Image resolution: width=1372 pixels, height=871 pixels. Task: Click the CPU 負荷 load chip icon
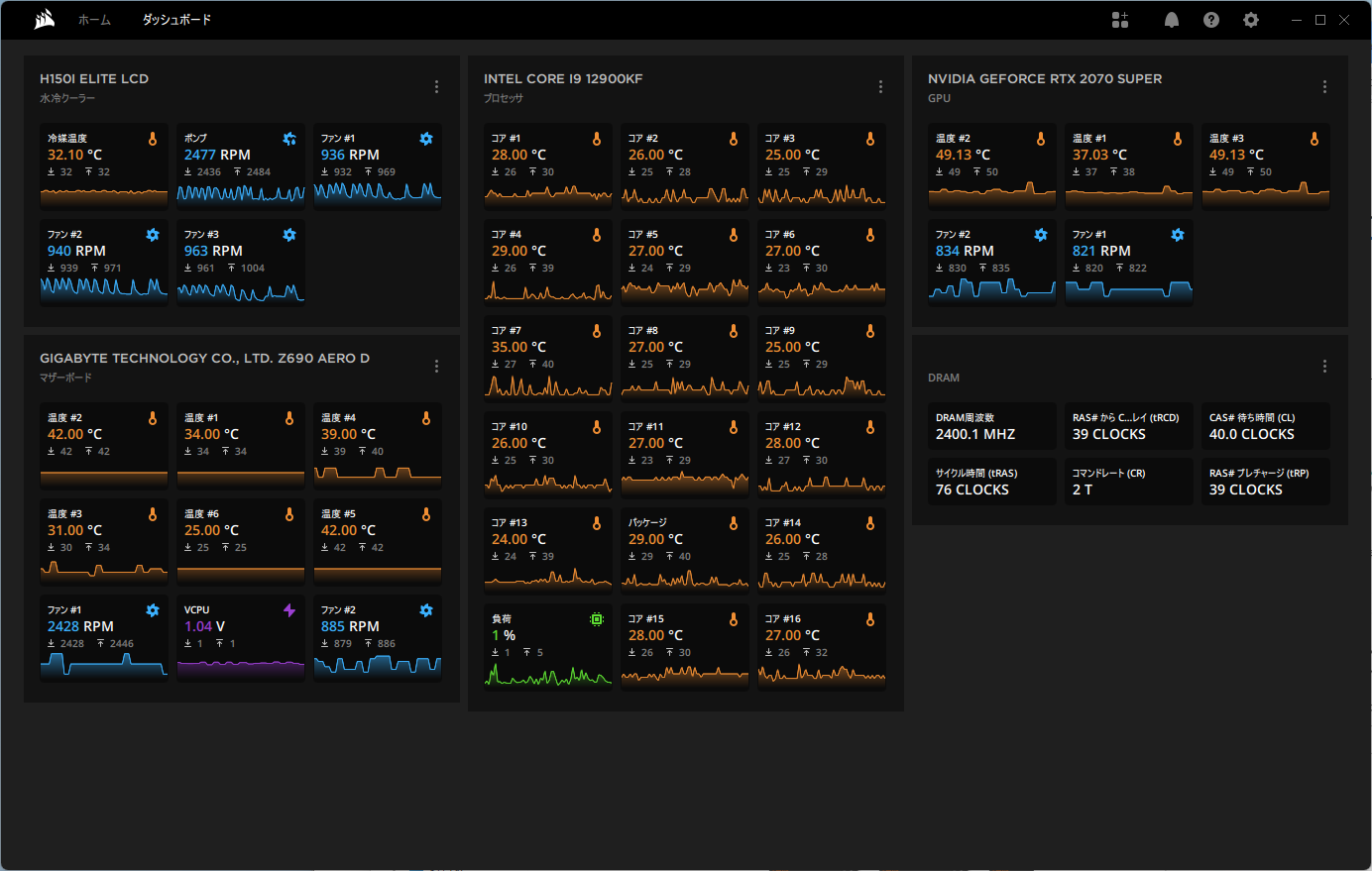[597, 619]
